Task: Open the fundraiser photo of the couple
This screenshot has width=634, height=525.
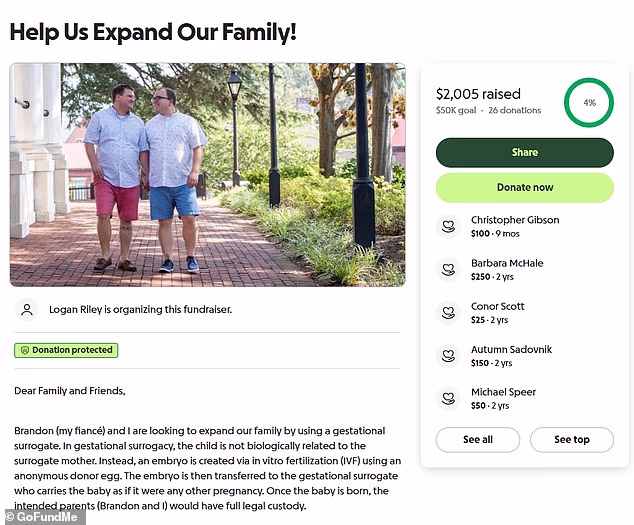Action: pyautogui.click(x=207, y=175)
